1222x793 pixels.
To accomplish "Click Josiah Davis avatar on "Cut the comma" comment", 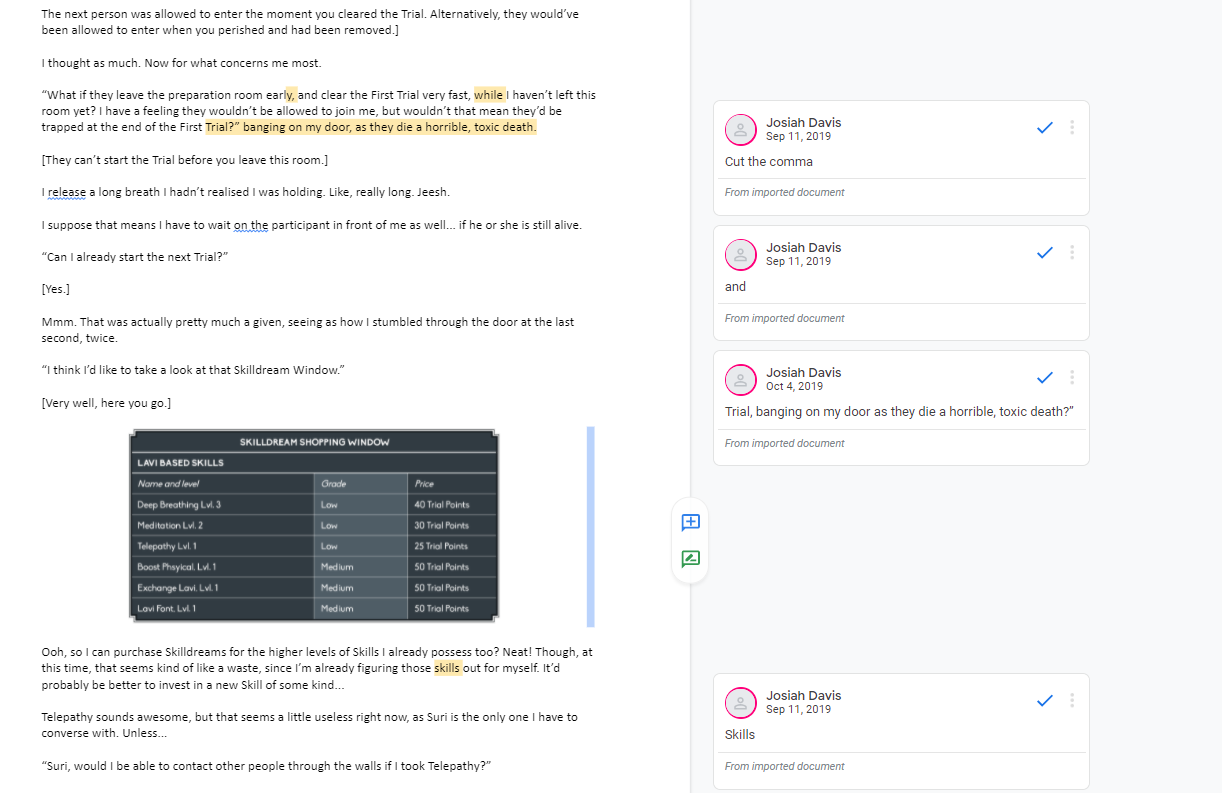I will 741,129.
